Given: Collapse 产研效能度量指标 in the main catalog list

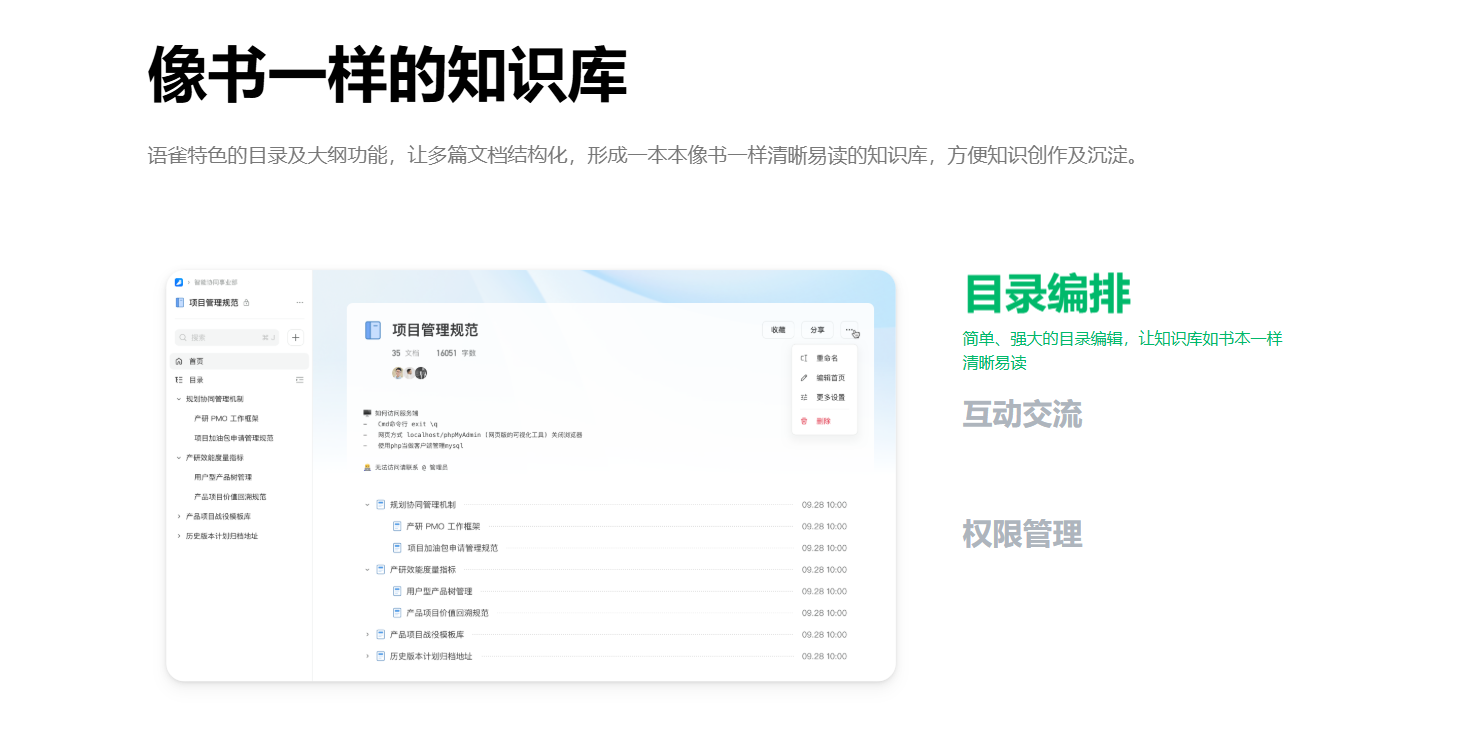Looking at the screenshot, I should 367,570.
